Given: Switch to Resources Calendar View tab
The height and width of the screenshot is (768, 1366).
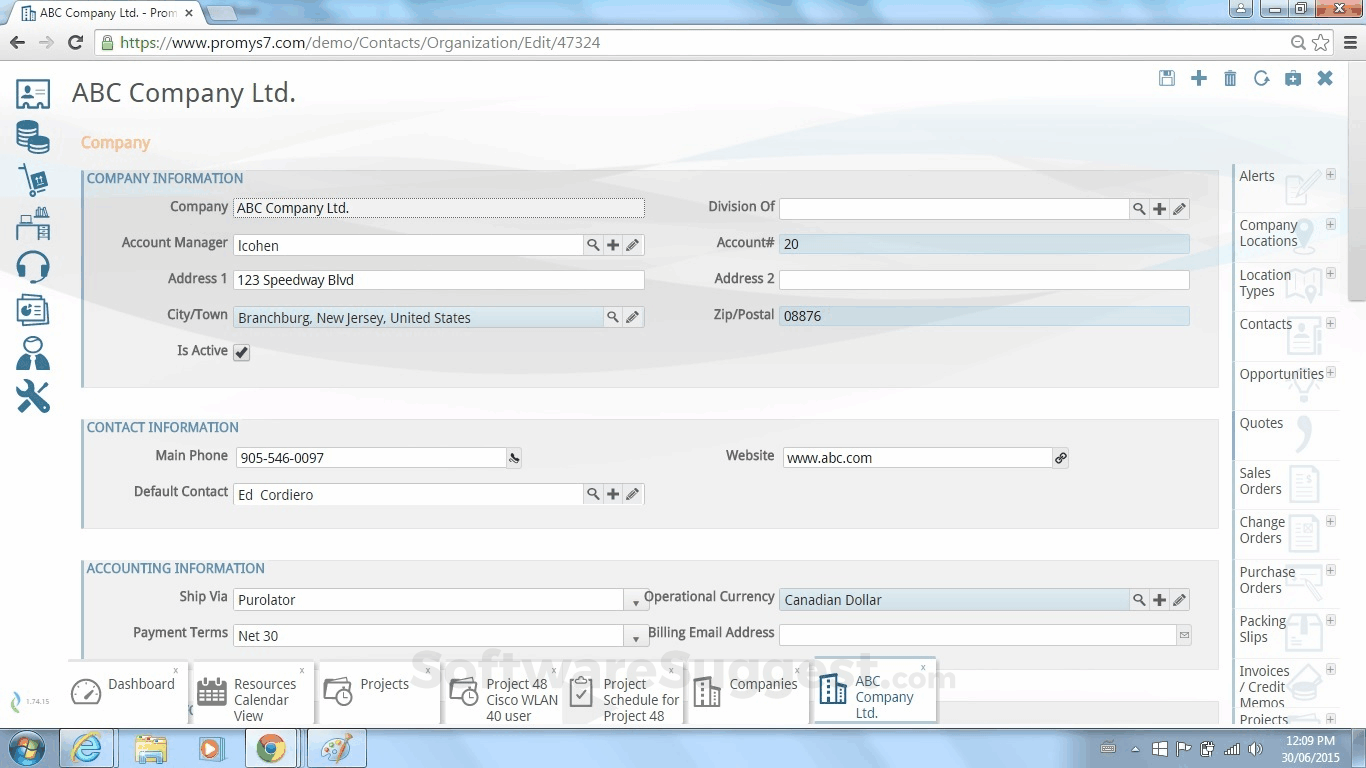Looking at the screenshot, I should [252, 692].
